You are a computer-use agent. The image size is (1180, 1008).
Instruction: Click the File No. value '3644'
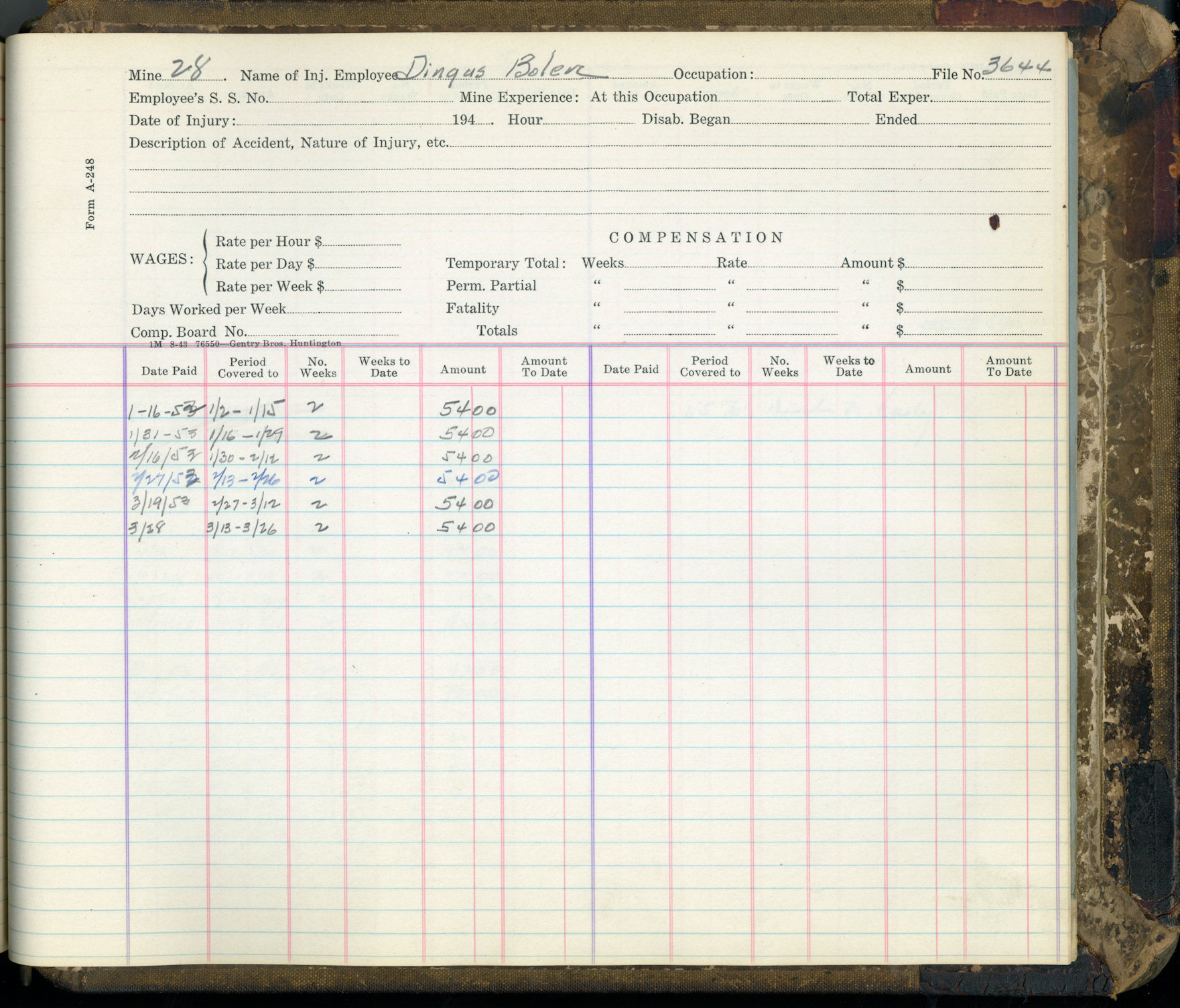coord(1019,67)
